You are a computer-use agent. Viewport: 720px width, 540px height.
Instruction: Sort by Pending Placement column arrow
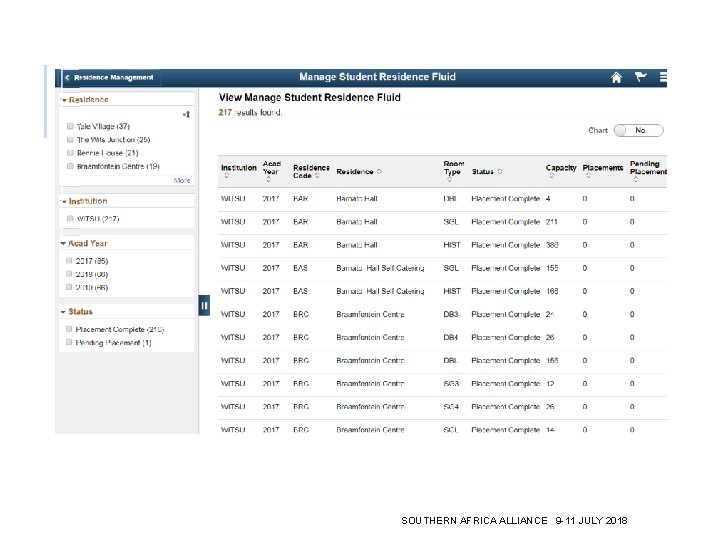[636, 180]
